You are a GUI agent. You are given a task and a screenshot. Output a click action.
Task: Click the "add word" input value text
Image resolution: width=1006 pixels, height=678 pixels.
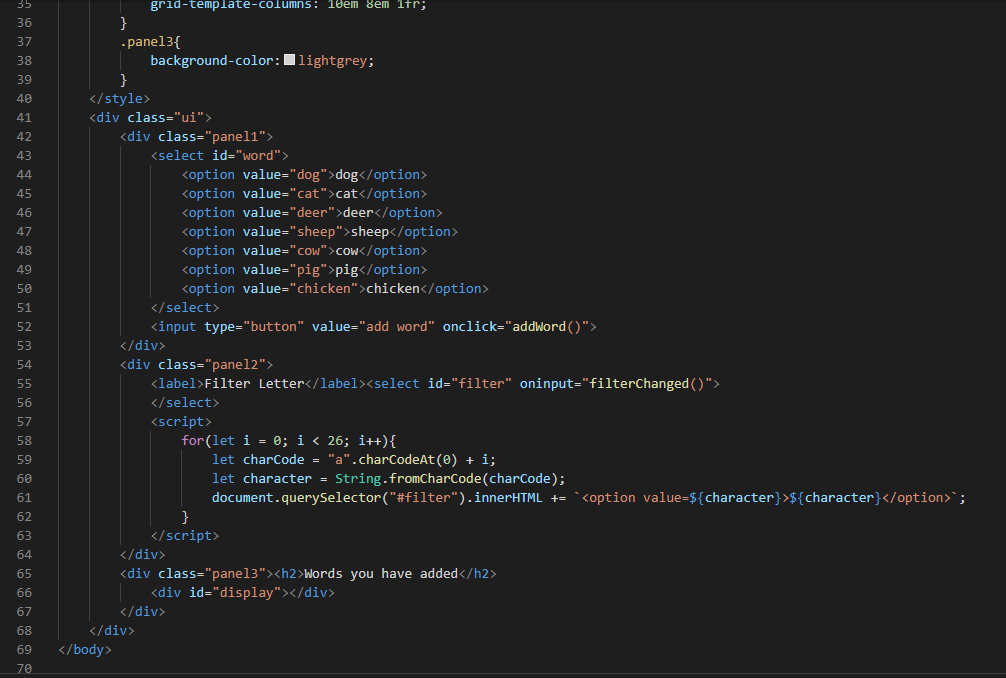399,326
